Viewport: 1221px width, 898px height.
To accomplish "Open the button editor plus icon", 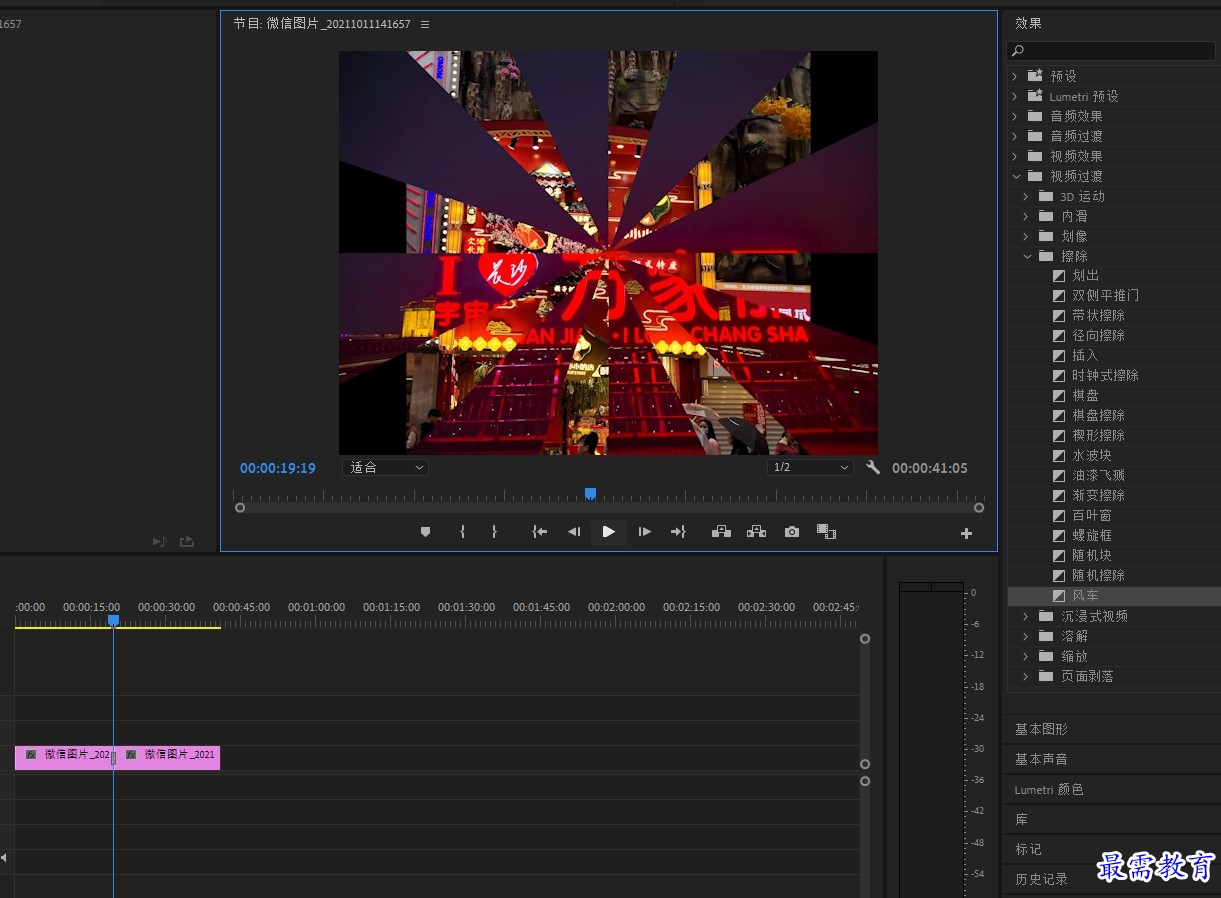I will 966,534.
